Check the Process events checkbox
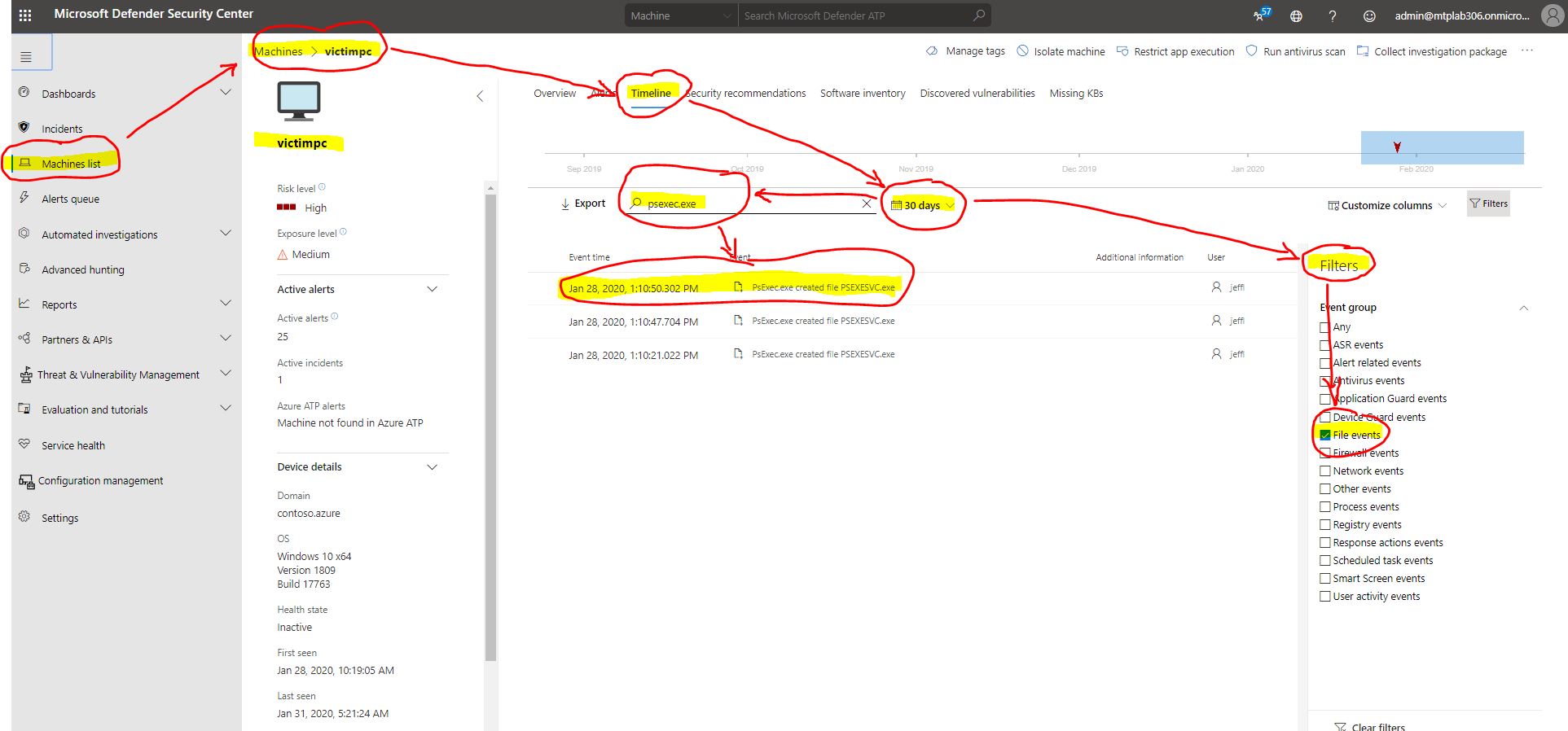This screenshot has width=1568, height=731. (x=1324, y=506)
